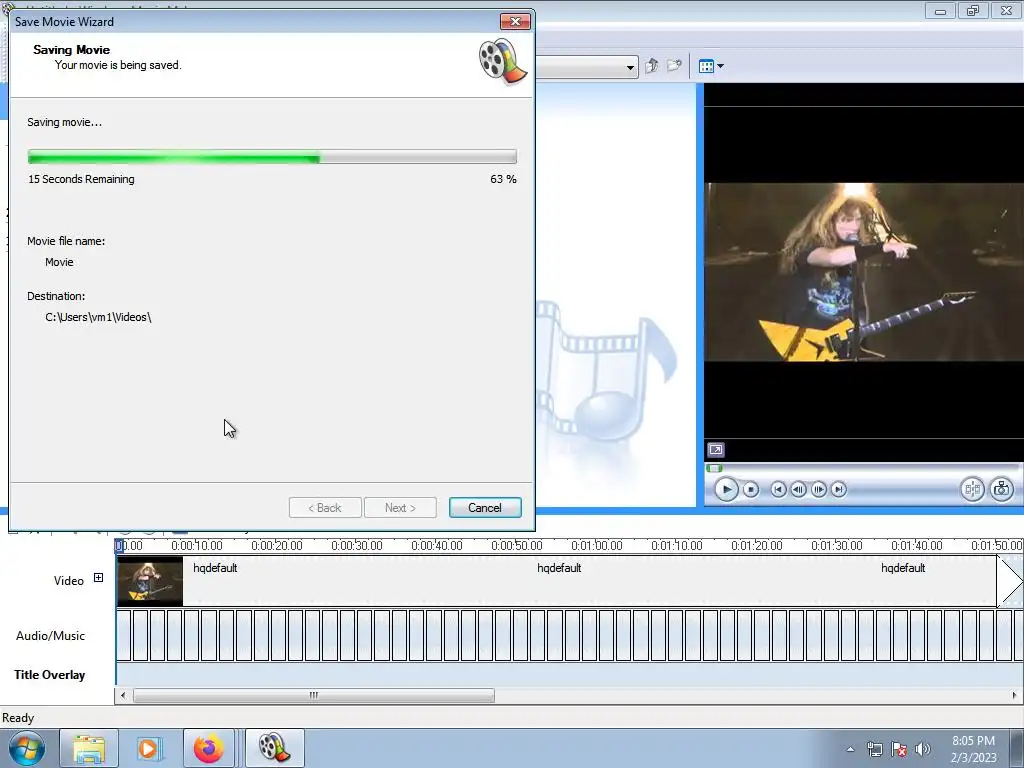Viewport: 1024px width, 768px height.
Task: Open the Views thumbnail icon menu
Action: (711, 66)
